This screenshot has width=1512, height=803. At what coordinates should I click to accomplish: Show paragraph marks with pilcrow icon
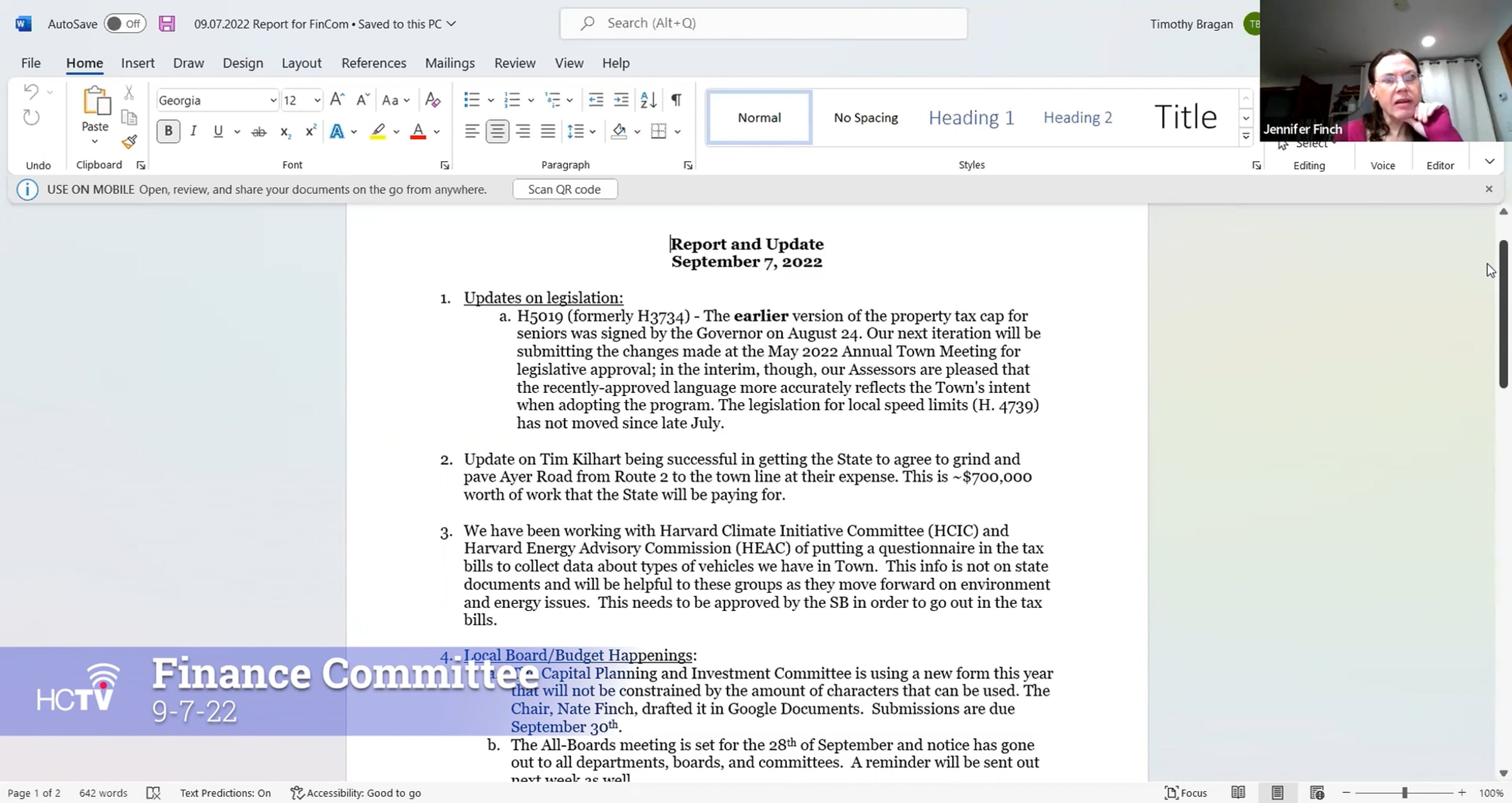click(676, 100)
